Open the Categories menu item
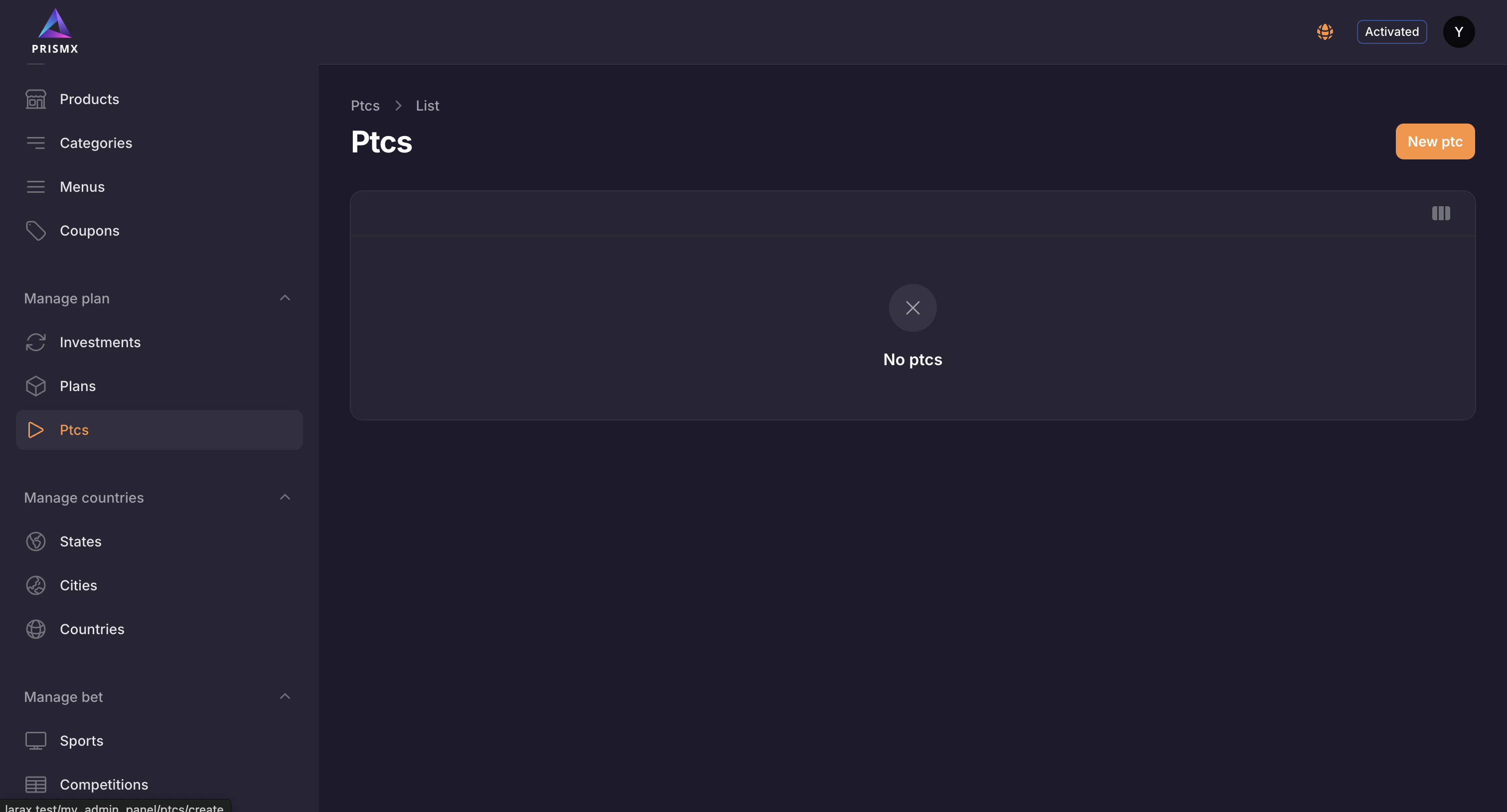The image size is (1507, 812). coord(96,143)
